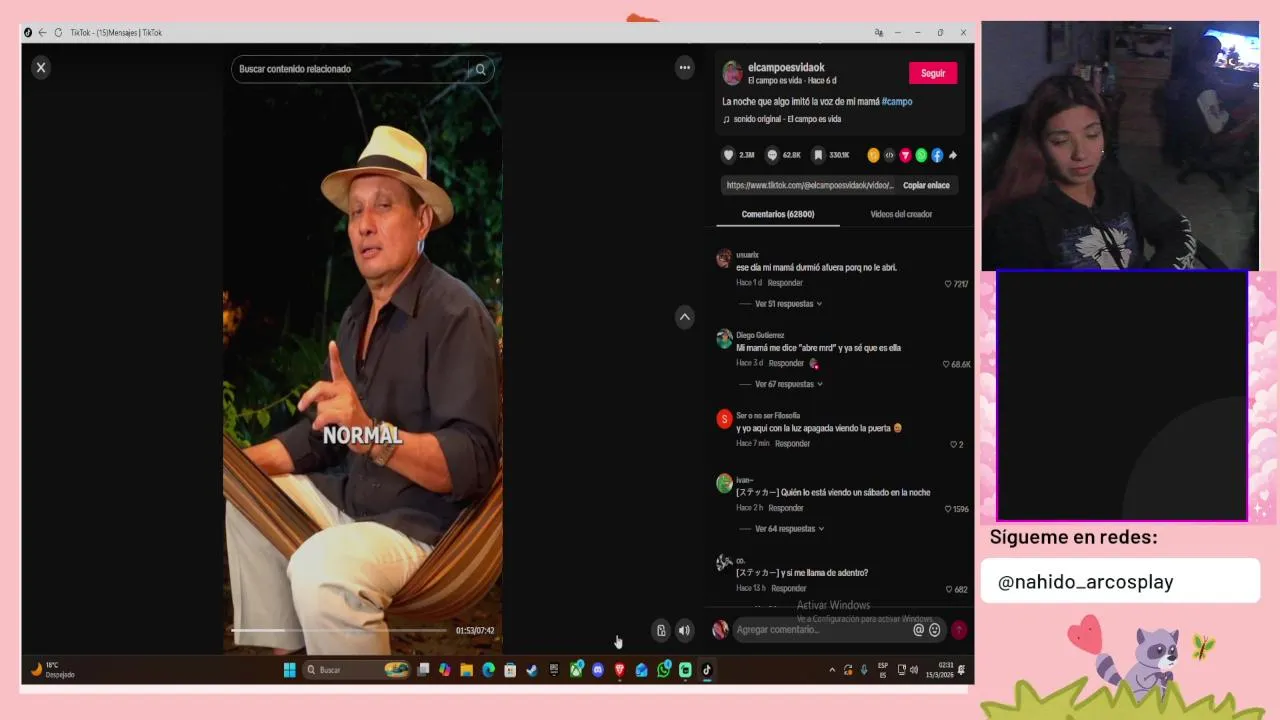Click taskbar Buscar search box
Viewport: 1280px width, 720px height.
coord(357,670)
